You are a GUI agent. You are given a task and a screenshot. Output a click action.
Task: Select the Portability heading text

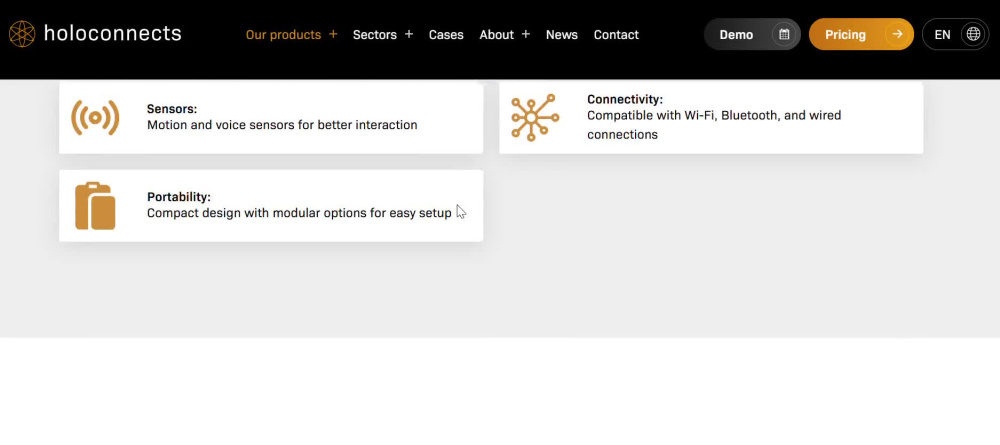coord(179,197)
